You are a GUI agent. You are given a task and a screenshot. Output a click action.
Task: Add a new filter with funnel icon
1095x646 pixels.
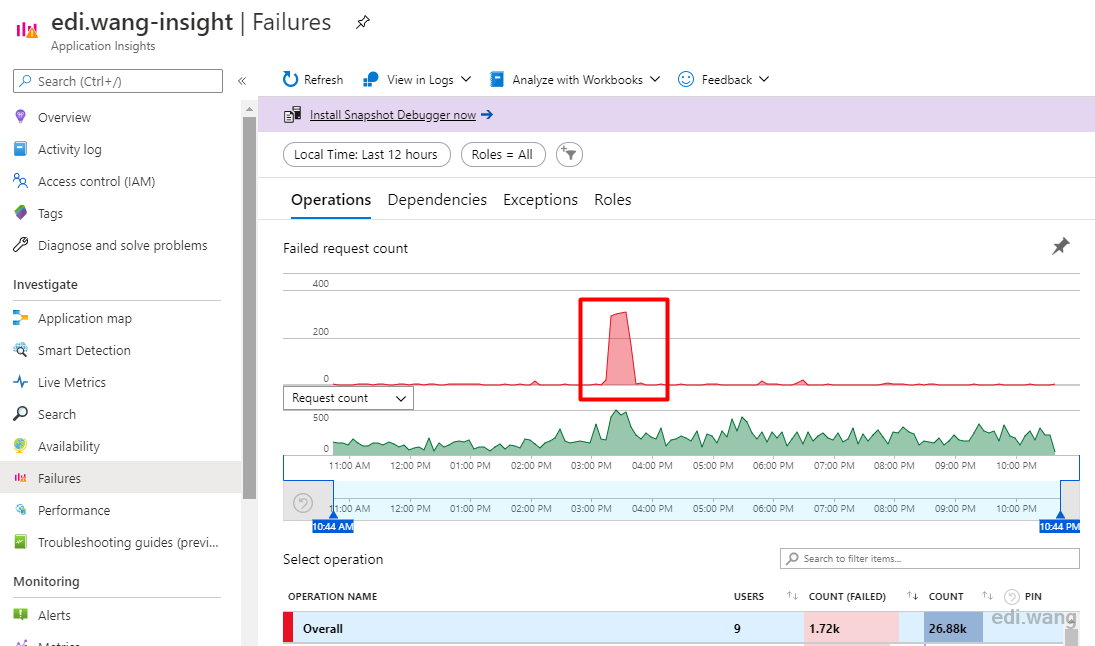click(x=569, y=154)
